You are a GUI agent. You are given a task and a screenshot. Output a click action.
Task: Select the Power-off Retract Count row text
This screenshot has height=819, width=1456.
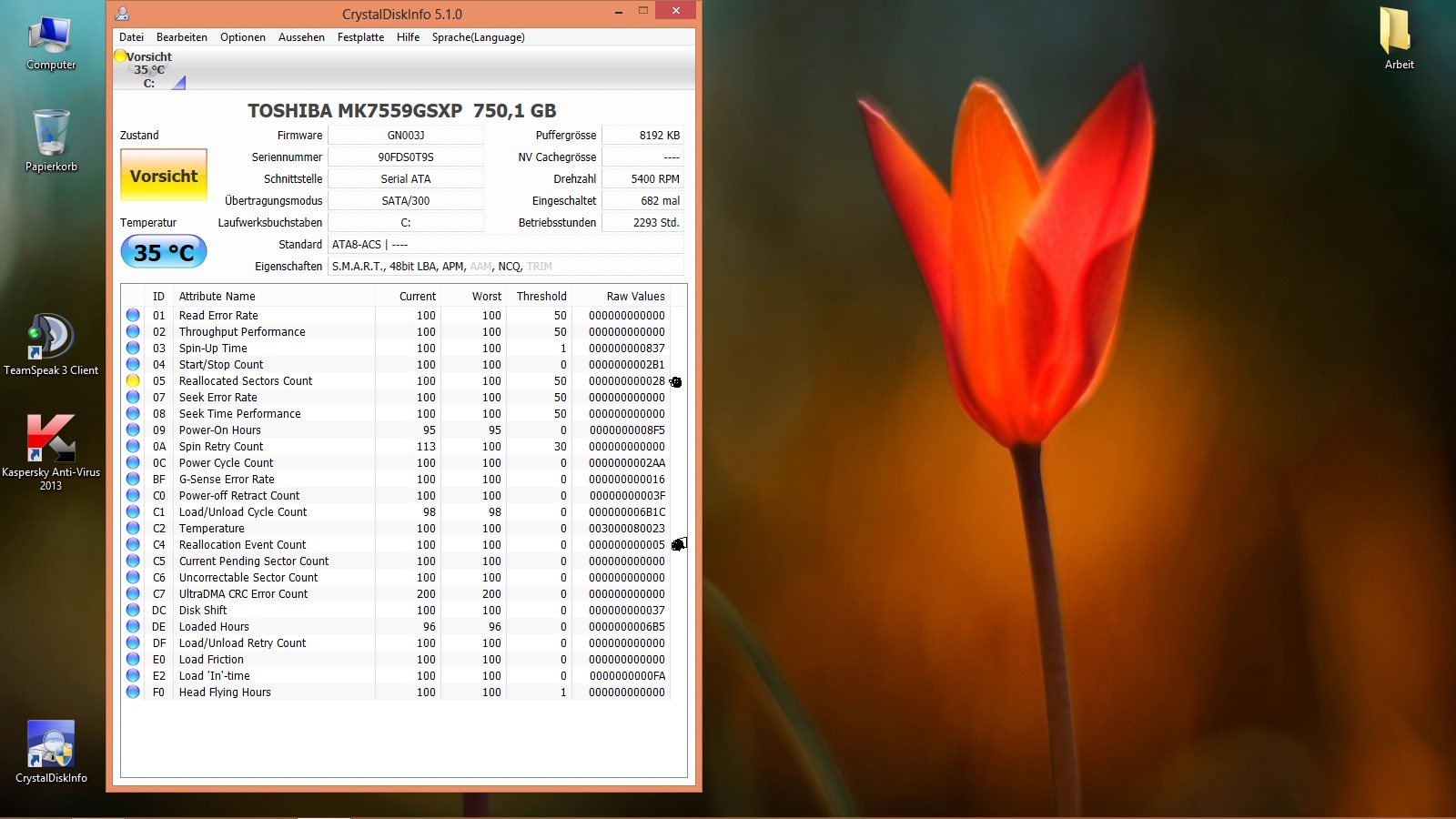click(x=239, y=496)
